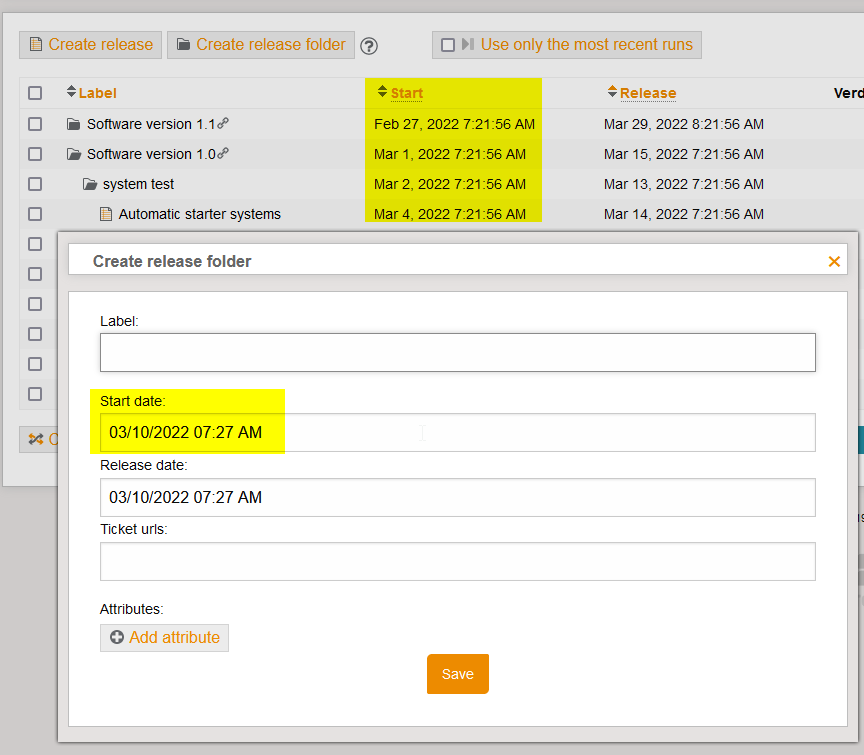Tick the checkbox for system test row
The image size is (864, 755).
pos(35,184)
